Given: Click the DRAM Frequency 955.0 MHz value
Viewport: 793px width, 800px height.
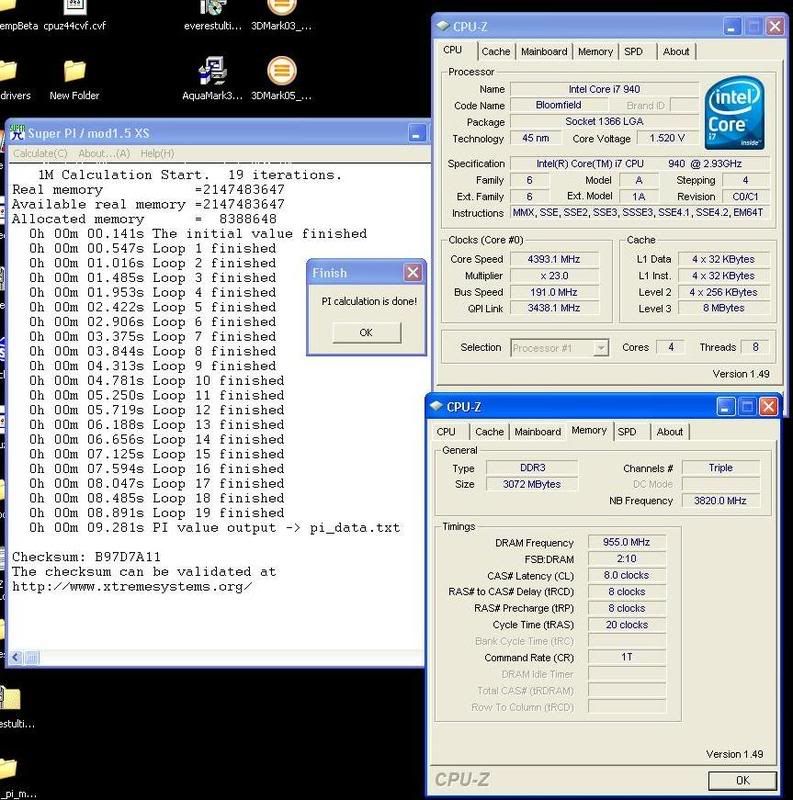Looking at the screenshot, I should (x=627, y=542).
